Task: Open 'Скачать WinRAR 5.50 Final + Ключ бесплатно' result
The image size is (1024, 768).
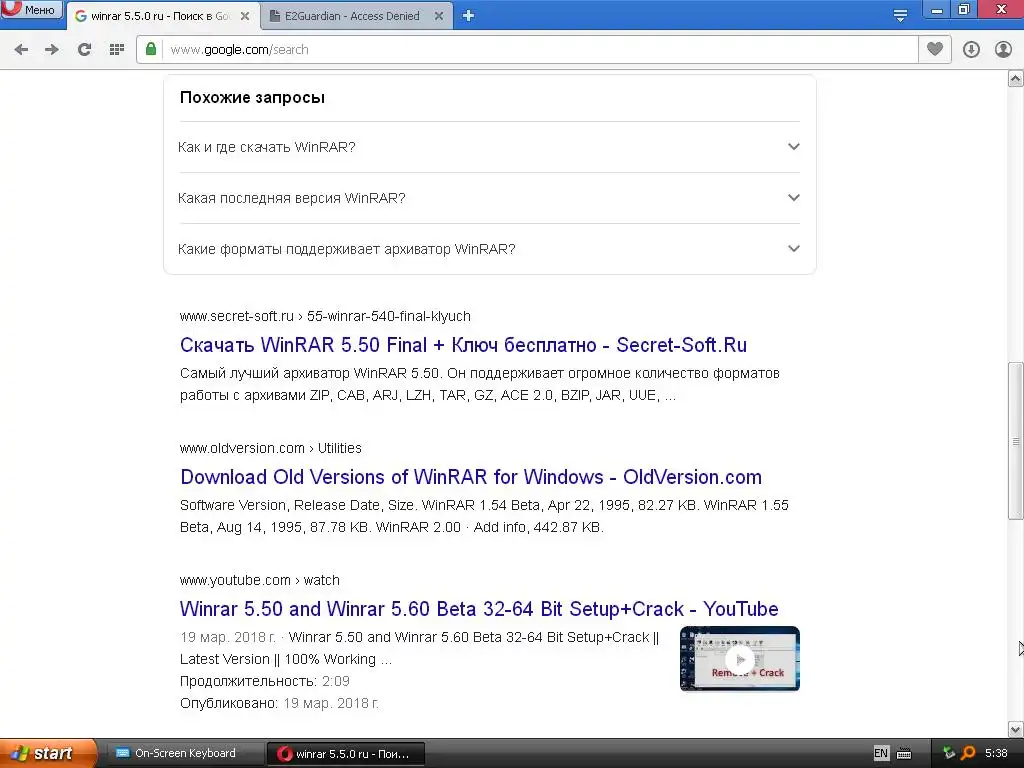Action: tap(464, 345)
